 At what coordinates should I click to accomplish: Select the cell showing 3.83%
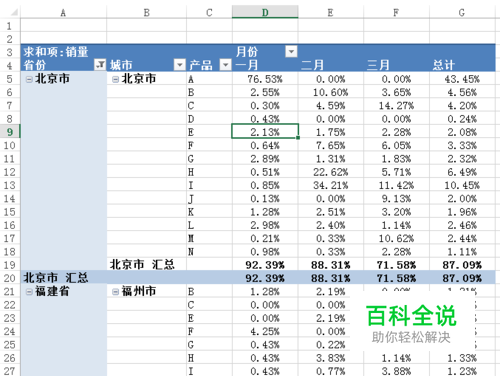point(330,358)
